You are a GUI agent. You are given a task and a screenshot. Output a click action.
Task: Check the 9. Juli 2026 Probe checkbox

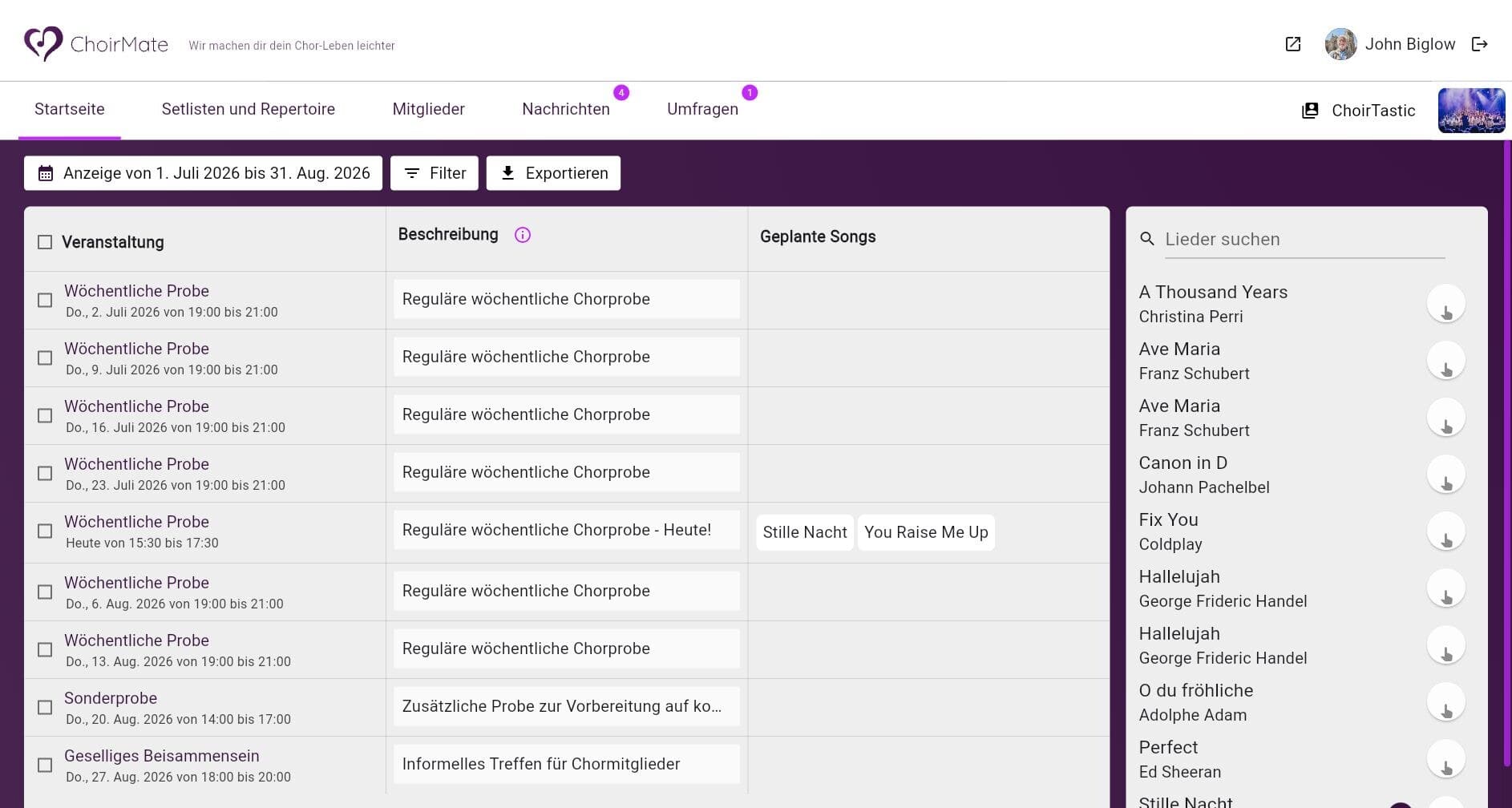click(45, 358)
